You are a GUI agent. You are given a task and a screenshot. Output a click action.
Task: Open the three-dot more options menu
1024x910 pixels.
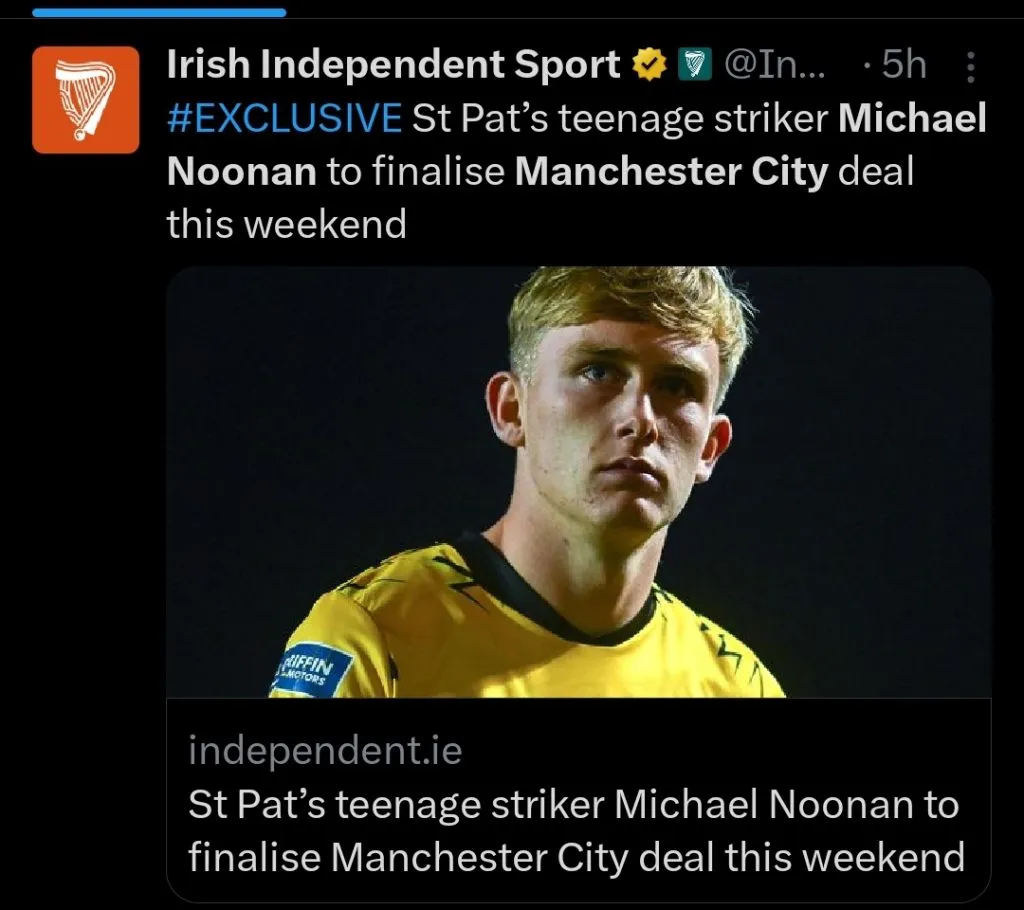pos(969,67)
